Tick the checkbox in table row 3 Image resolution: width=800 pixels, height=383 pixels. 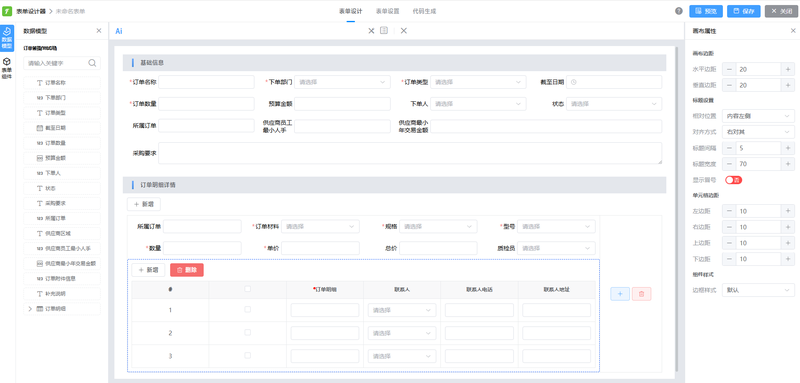click(247, 355)
